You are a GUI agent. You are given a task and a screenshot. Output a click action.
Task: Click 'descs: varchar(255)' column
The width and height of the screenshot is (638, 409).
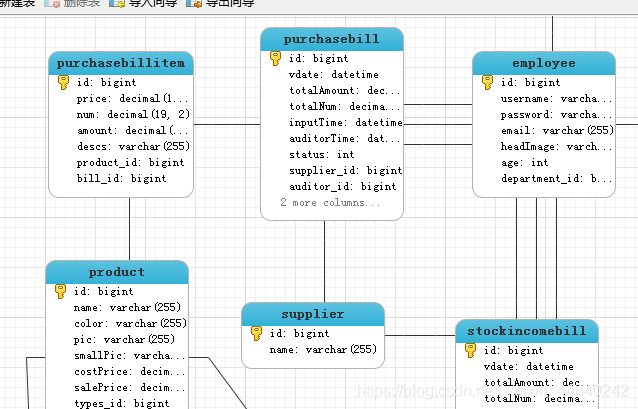[133, 147]
